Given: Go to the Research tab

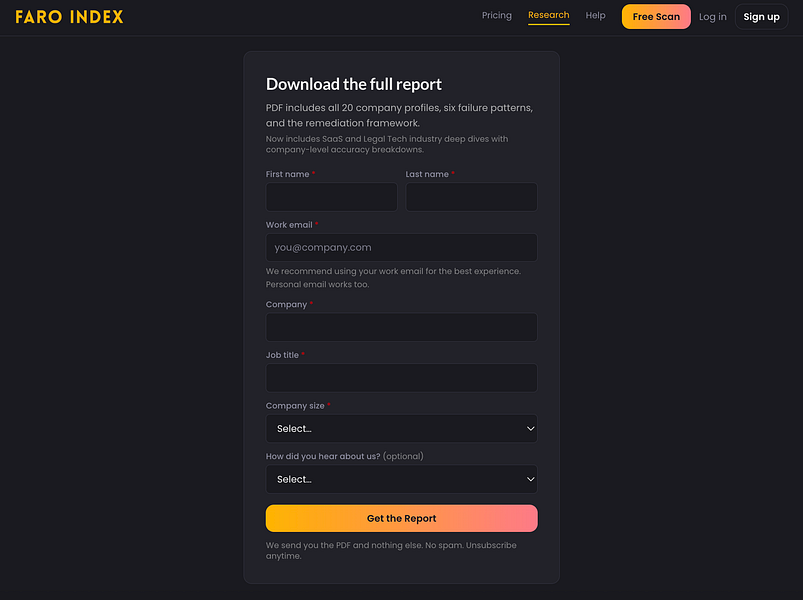Looking at the screenshot, I should [548, 15].
